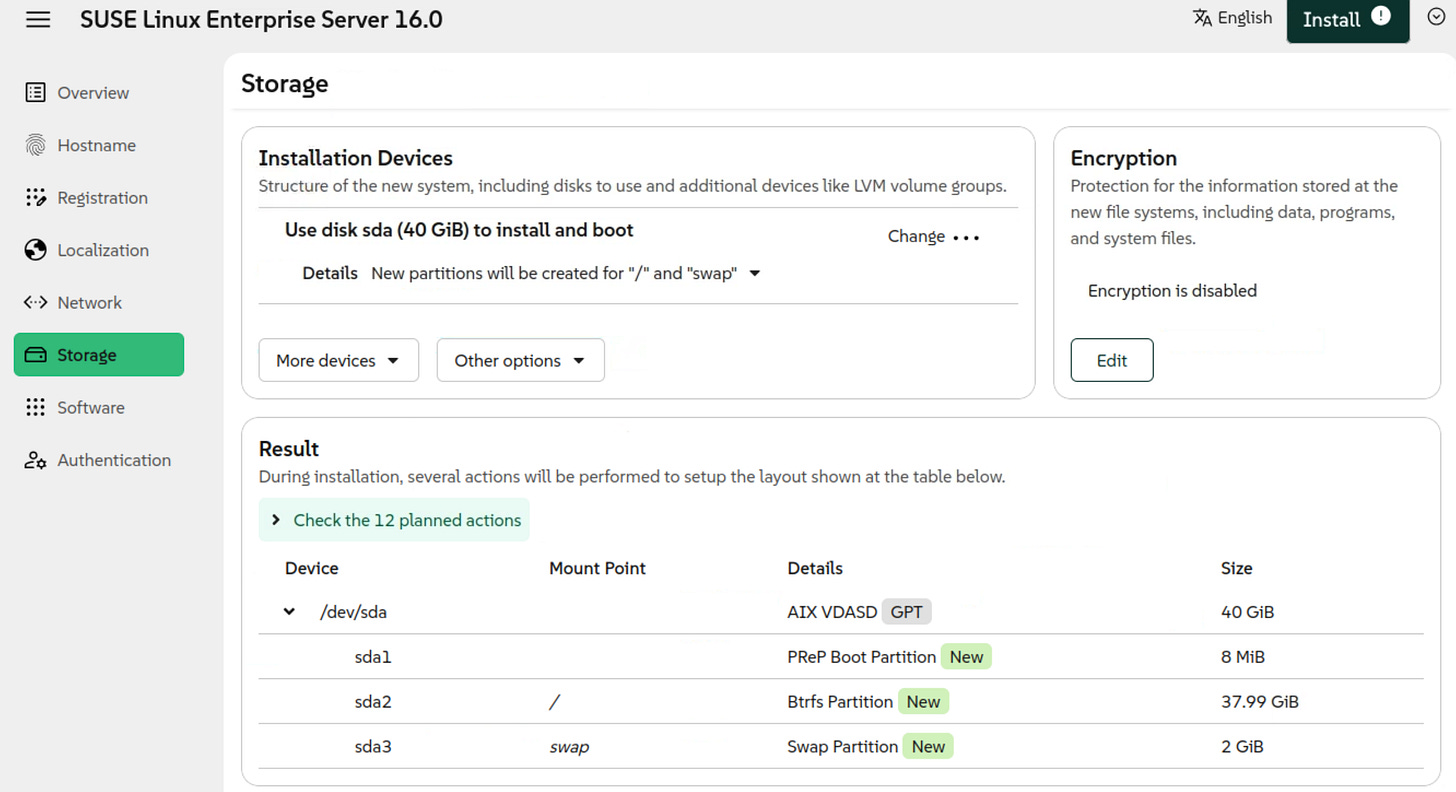Click the Storage drive icon
This screenshot has height=792, width=1456.
35,355
